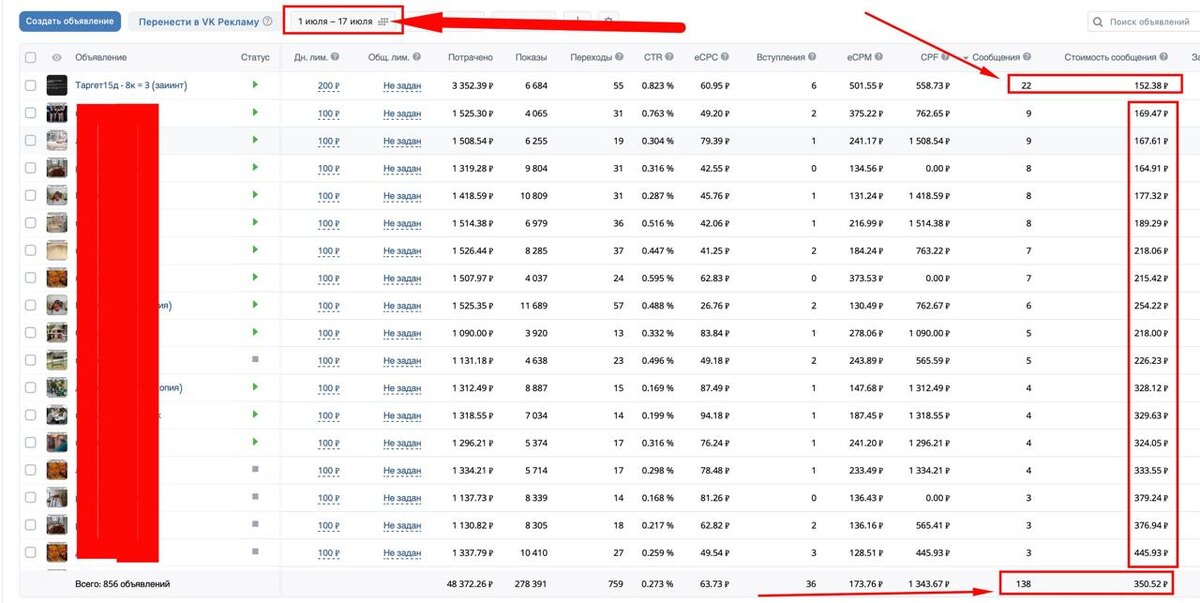Edit 100 ₽ daily limit of ad spending 1 337.79 ₽

click(x=328, y=552)
